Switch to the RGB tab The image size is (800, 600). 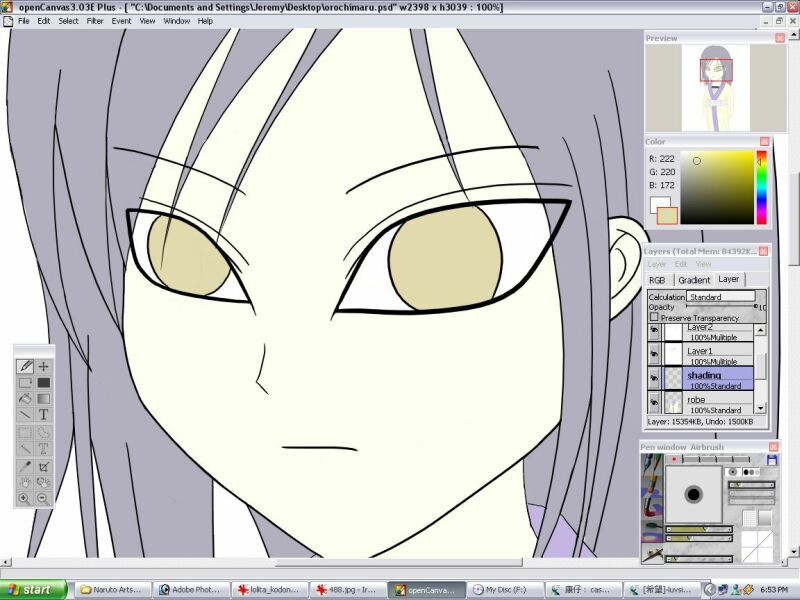click(657, 280)
